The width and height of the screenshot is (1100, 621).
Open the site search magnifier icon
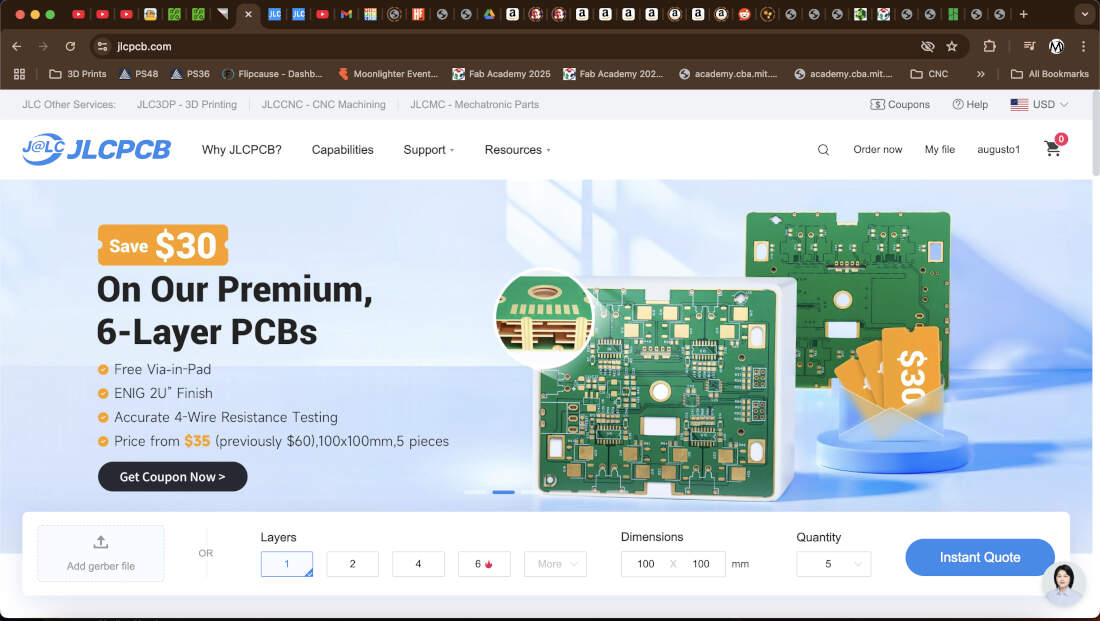[823, 149]
